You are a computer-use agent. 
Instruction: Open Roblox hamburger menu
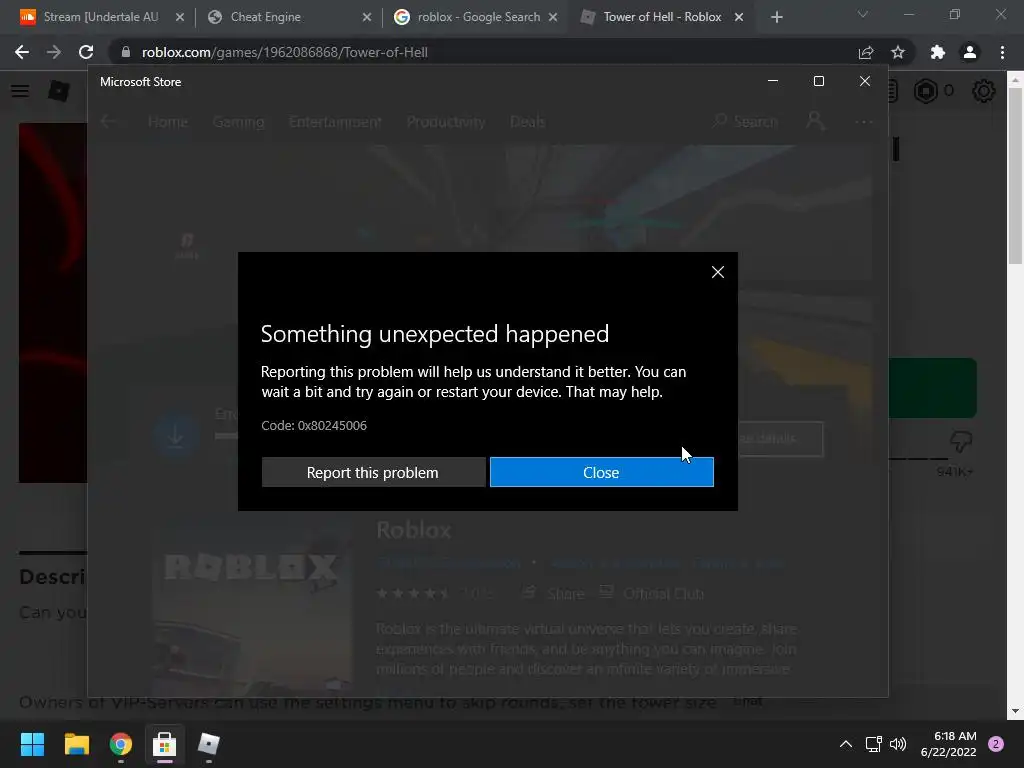(20, 91)
